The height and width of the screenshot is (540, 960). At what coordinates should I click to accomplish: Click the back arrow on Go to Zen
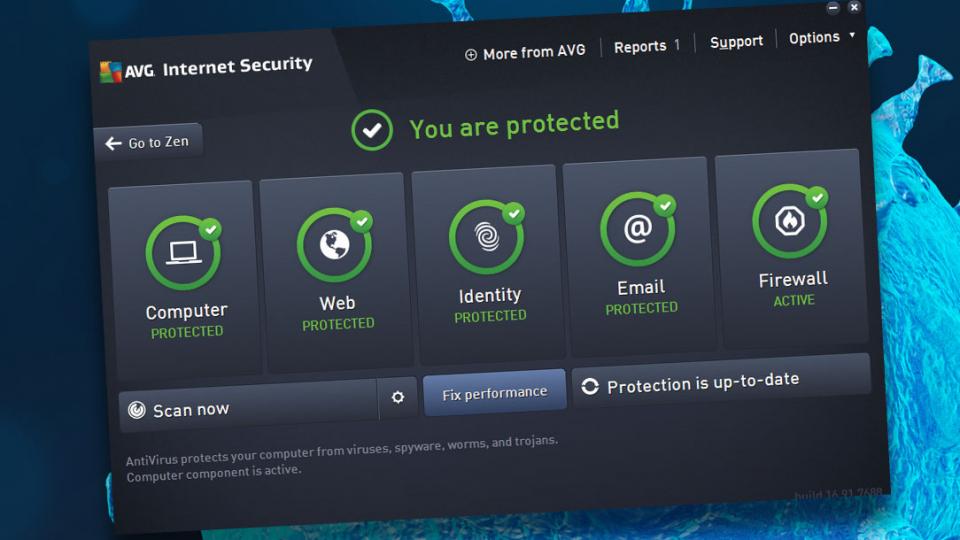click(113, 144)
